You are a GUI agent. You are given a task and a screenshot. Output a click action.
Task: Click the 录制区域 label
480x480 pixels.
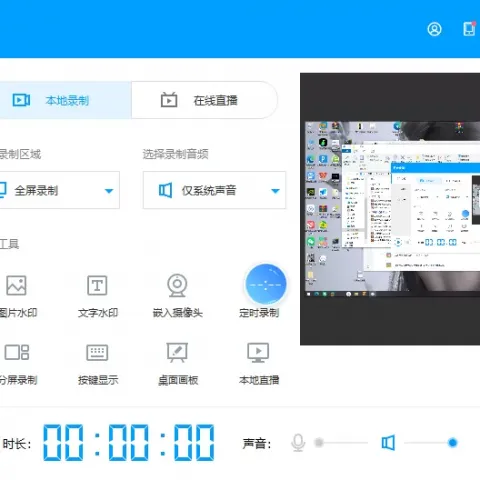tap(20, 154)
